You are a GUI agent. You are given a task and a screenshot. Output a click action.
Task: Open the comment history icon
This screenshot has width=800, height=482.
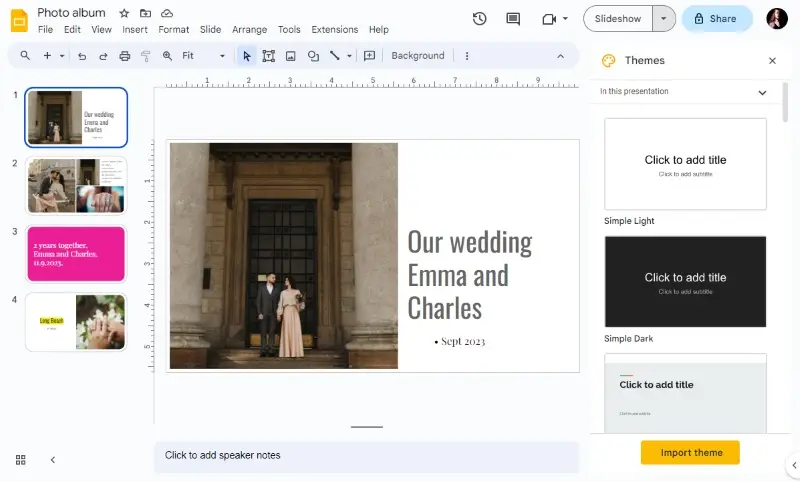(x=513, y=19)
